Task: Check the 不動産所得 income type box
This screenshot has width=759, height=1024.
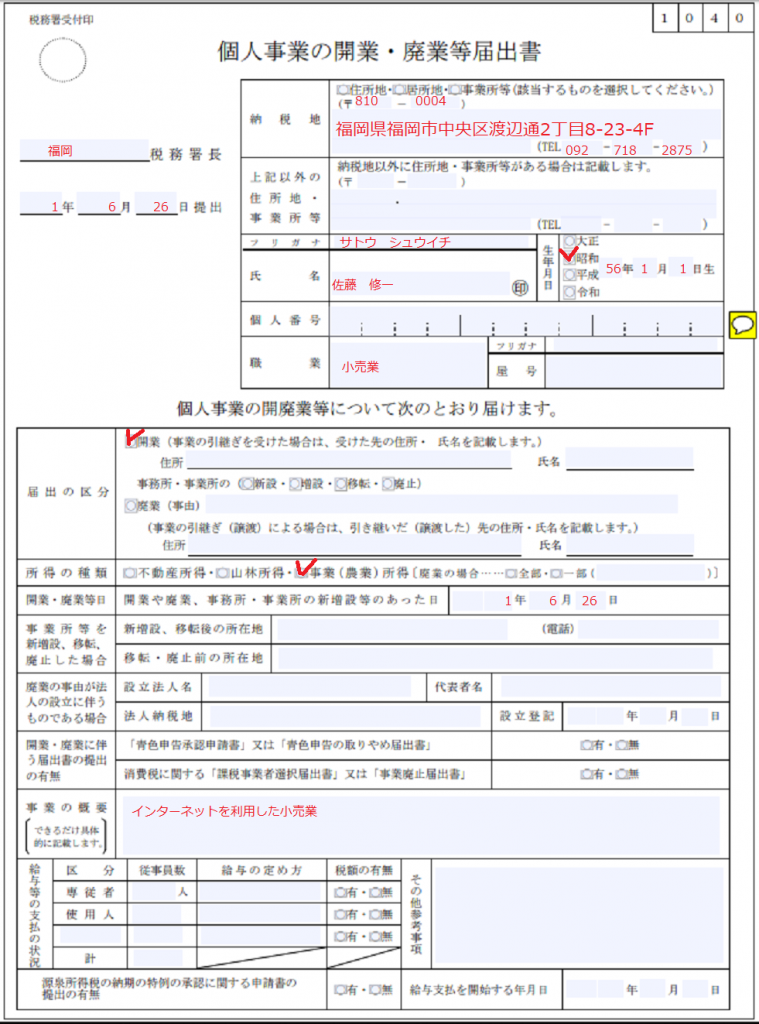Action: click(x=129, y=574)
